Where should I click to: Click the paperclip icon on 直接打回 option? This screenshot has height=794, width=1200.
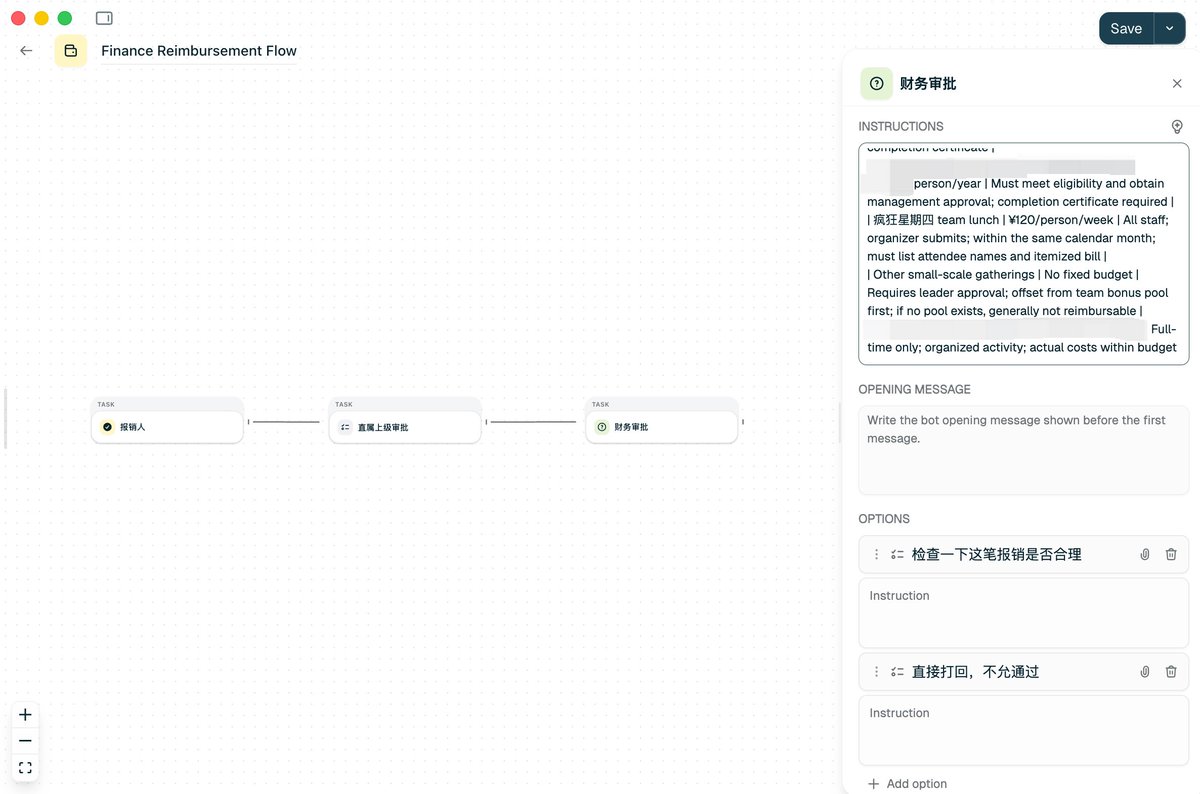tap(1145, 672)
